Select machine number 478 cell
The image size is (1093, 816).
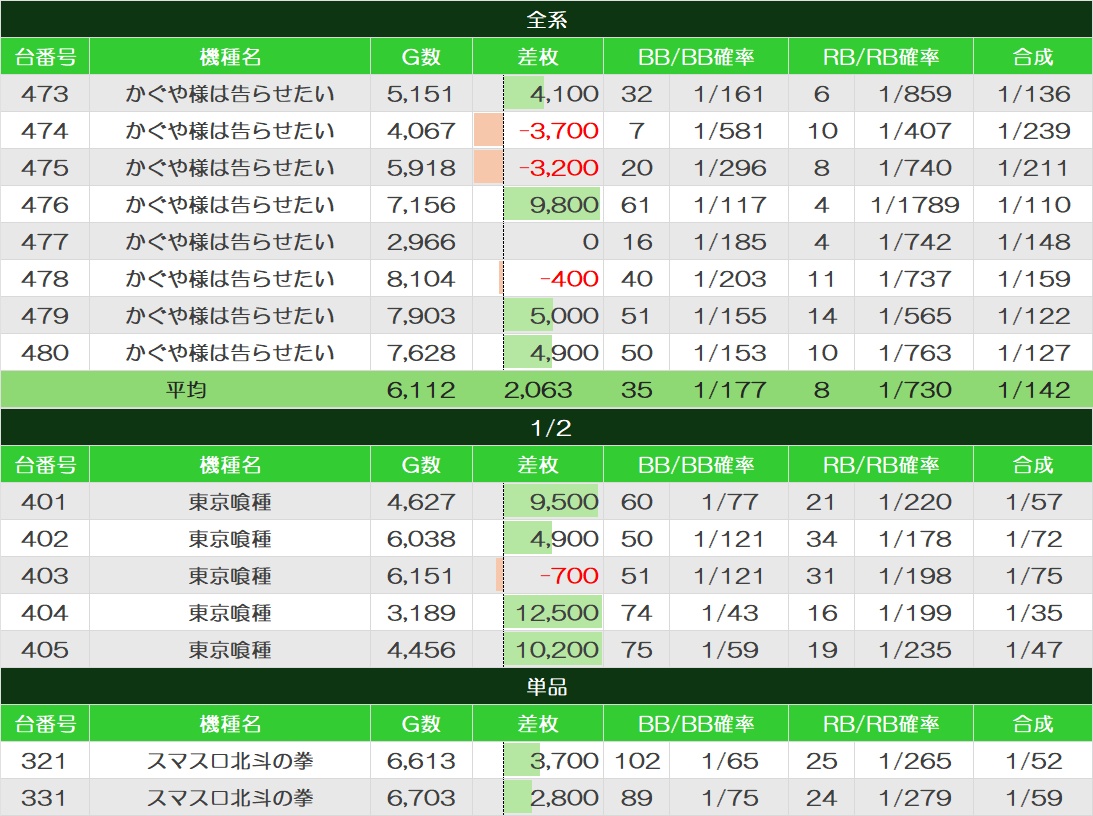coord(45,278)
